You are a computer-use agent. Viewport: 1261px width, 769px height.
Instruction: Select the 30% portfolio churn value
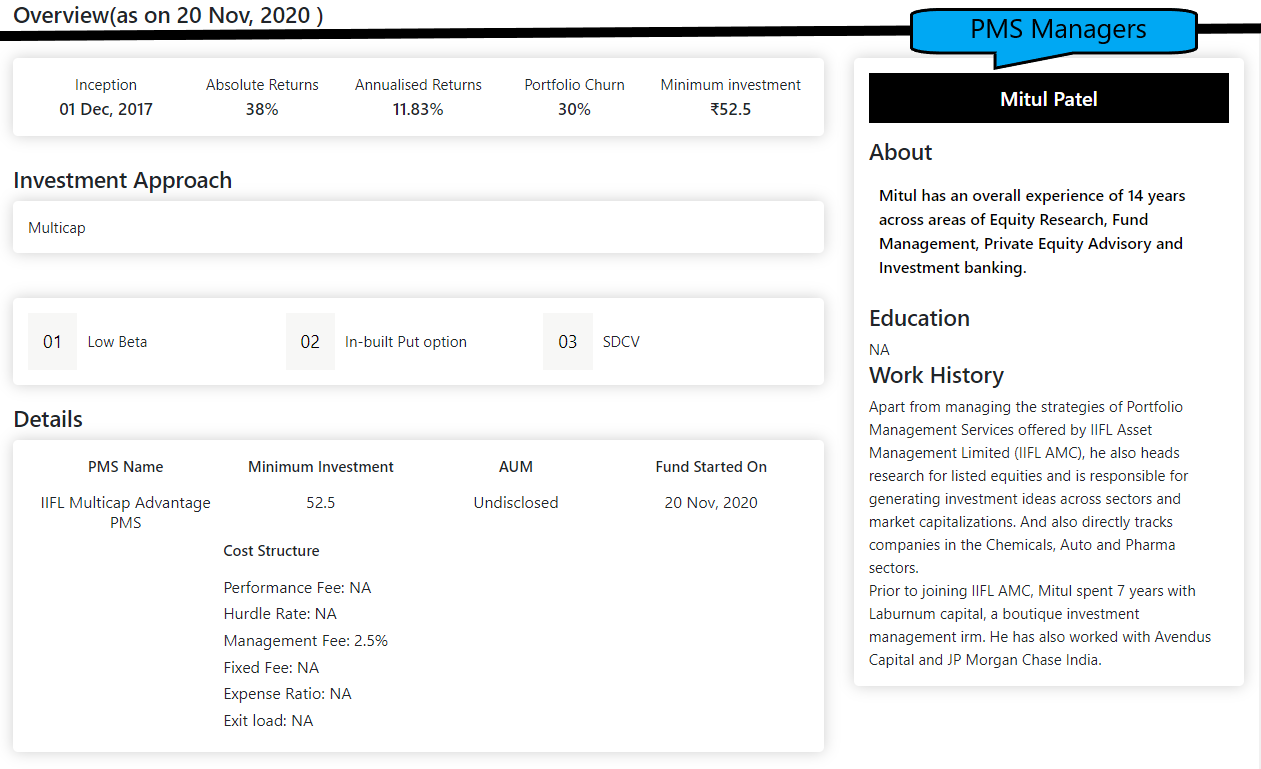(574, 109)
